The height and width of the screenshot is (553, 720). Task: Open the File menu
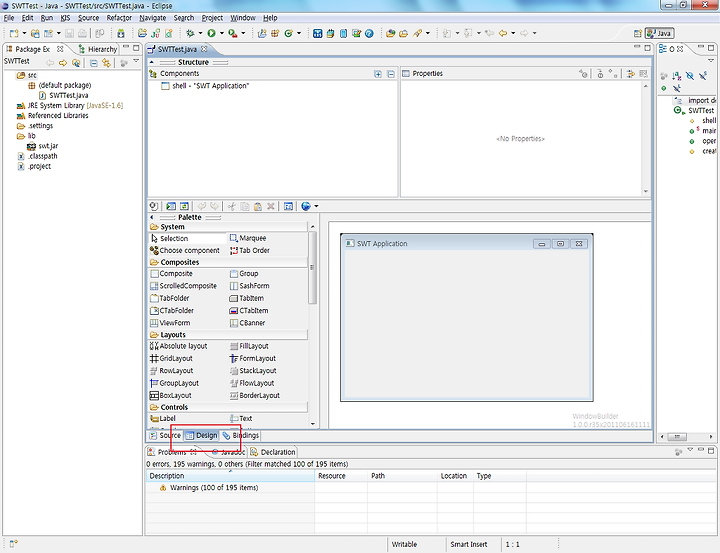tap(9, 18)
